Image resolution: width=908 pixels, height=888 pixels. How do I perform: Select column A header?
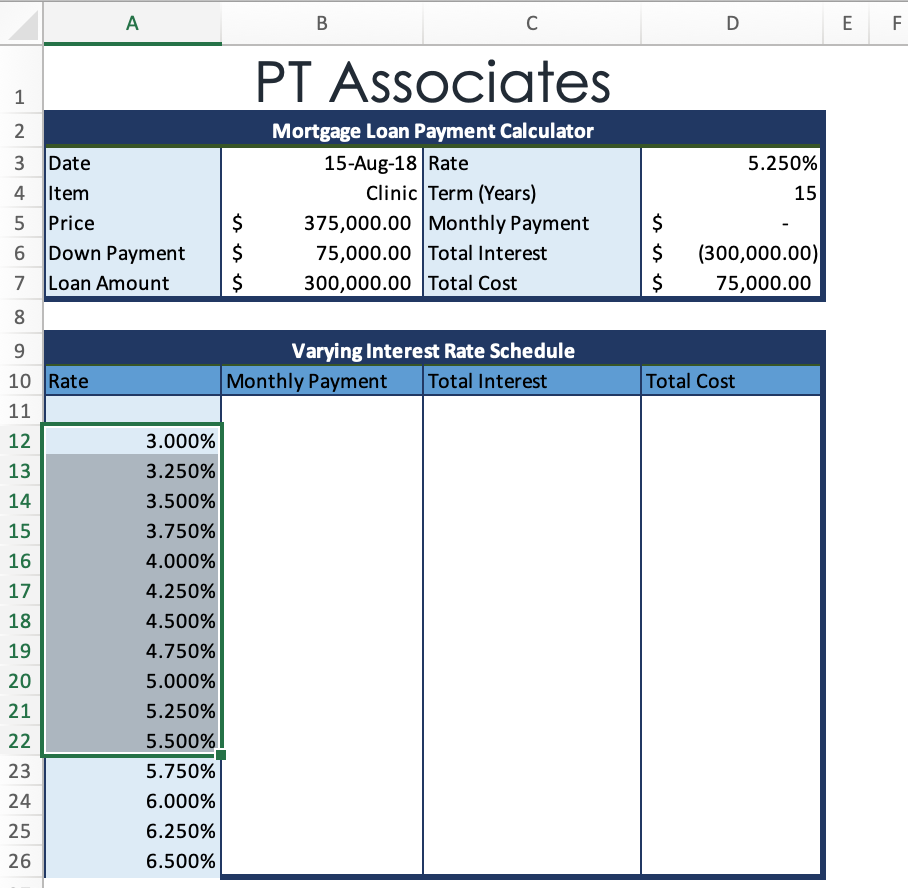132,22
